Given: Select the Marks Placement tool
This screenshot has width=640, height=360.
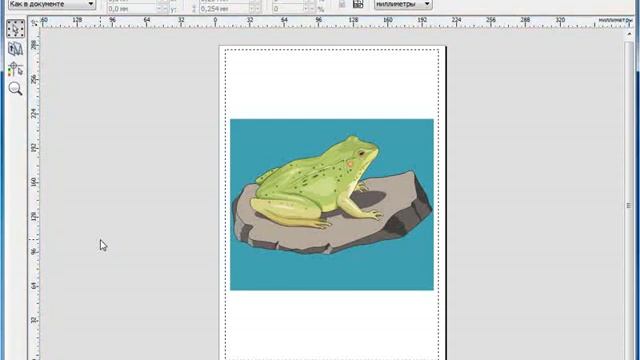Looking at the screenshot, I should click(x=16, y=69).
